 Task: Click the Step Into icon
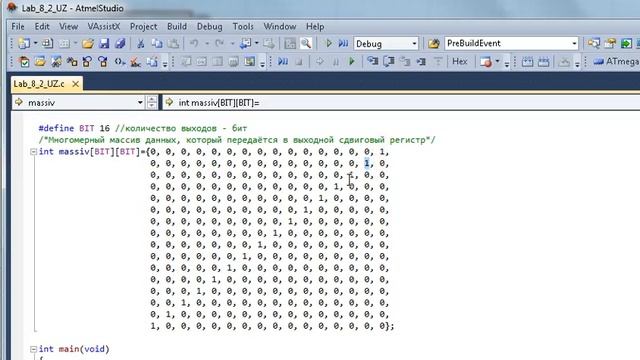tap(373, 62)
